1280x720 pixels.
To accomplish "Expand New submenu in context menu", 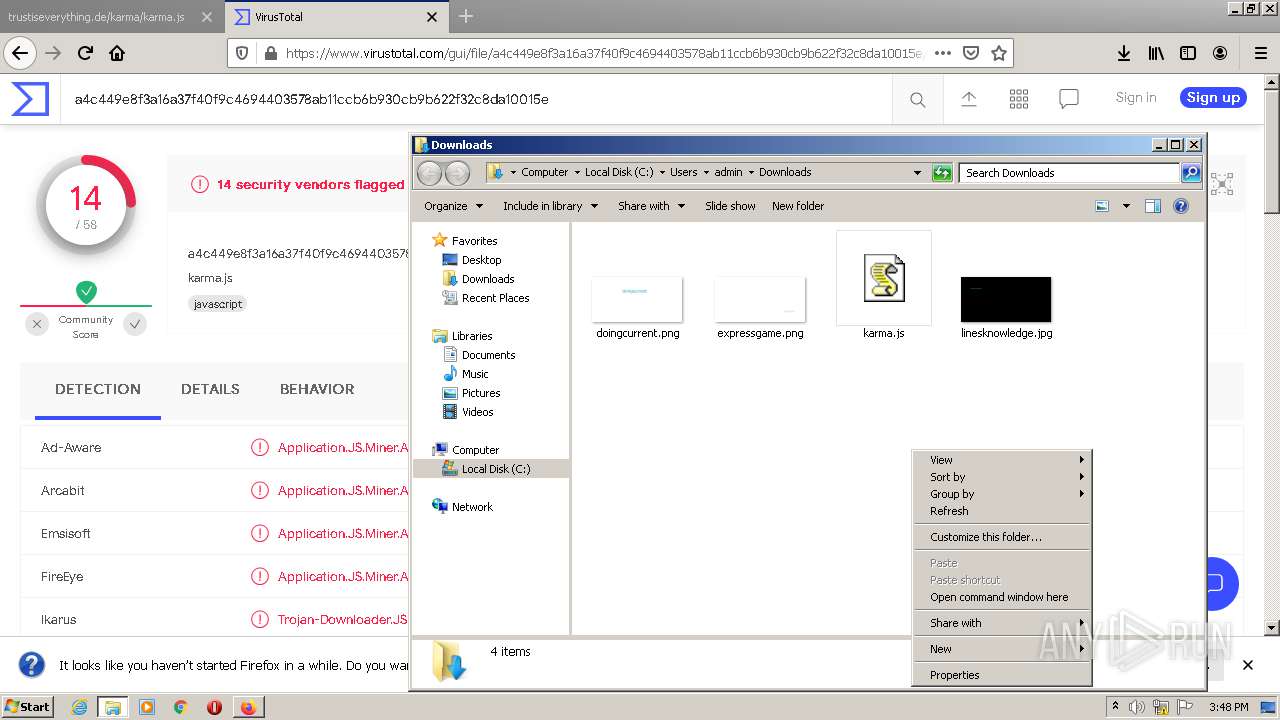I will point(1001,649).
